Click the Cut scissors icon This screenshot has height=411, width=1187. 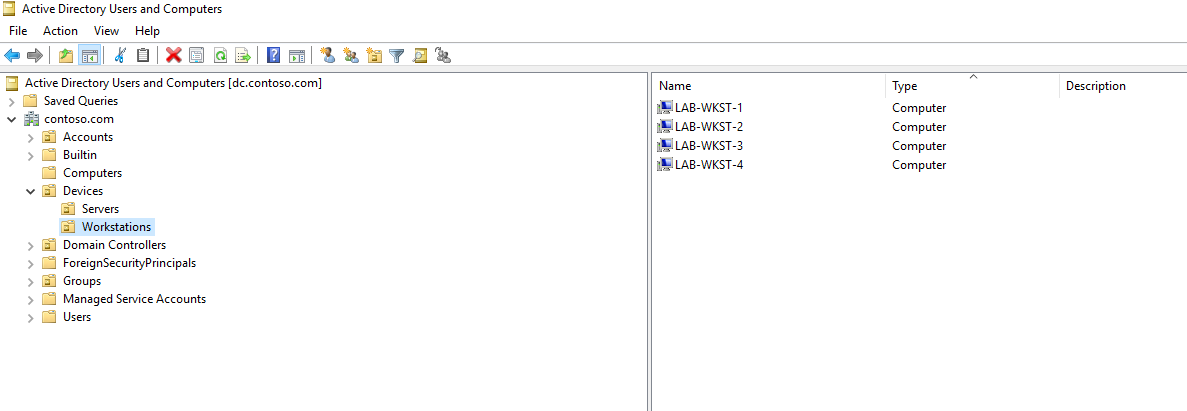tap(120, 55)
